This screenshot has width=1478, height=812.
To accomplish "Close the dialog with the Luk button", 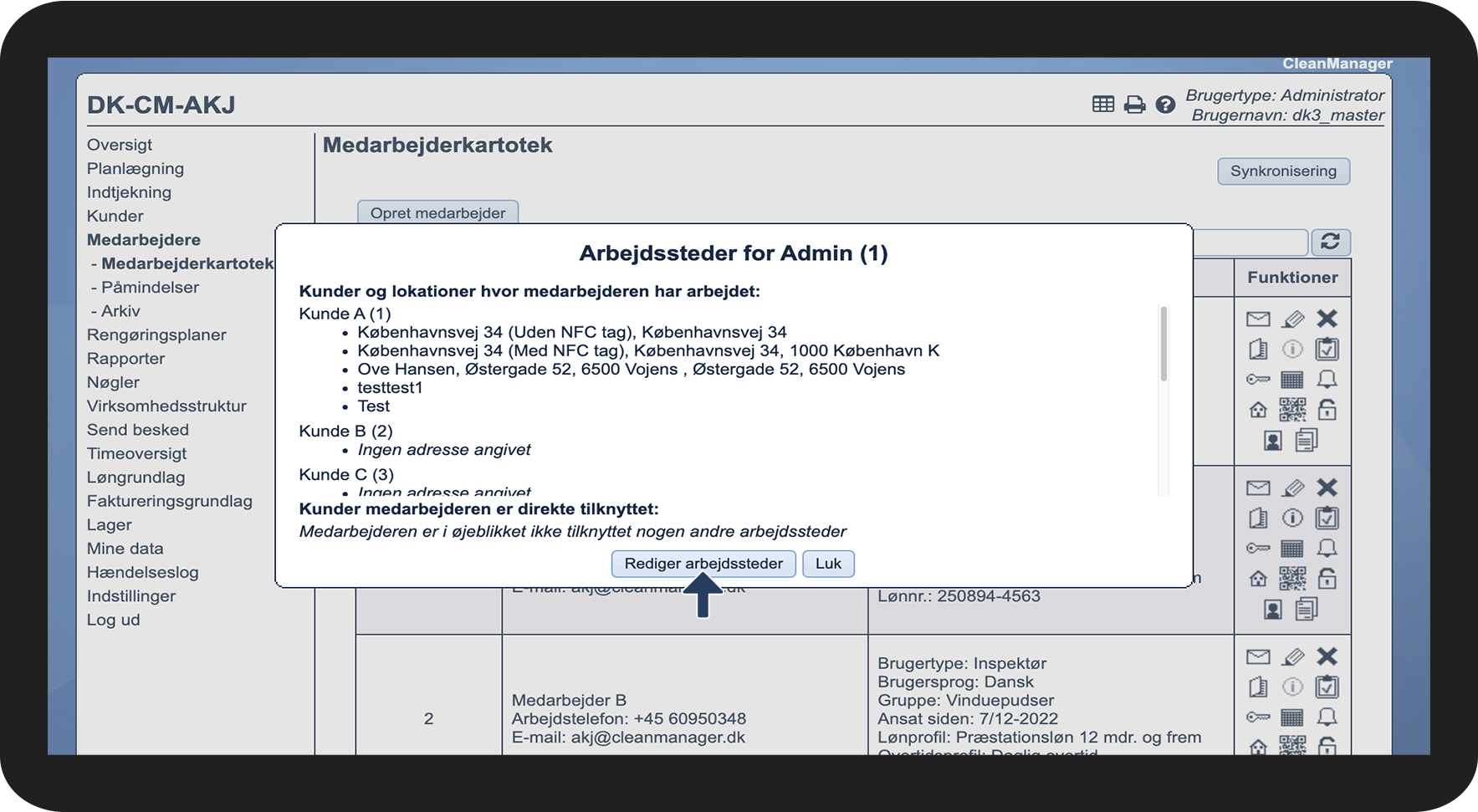I will click(828, 564).
